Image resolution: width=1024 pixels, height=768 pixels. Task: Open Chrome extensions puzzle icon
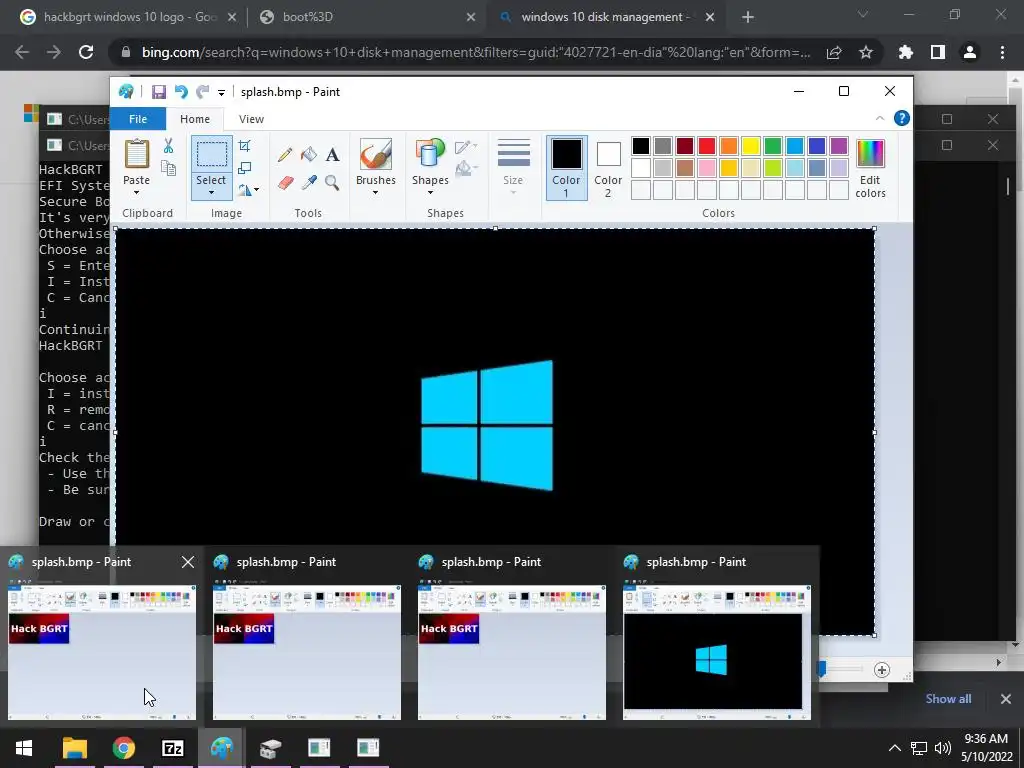tap(905, 52)
